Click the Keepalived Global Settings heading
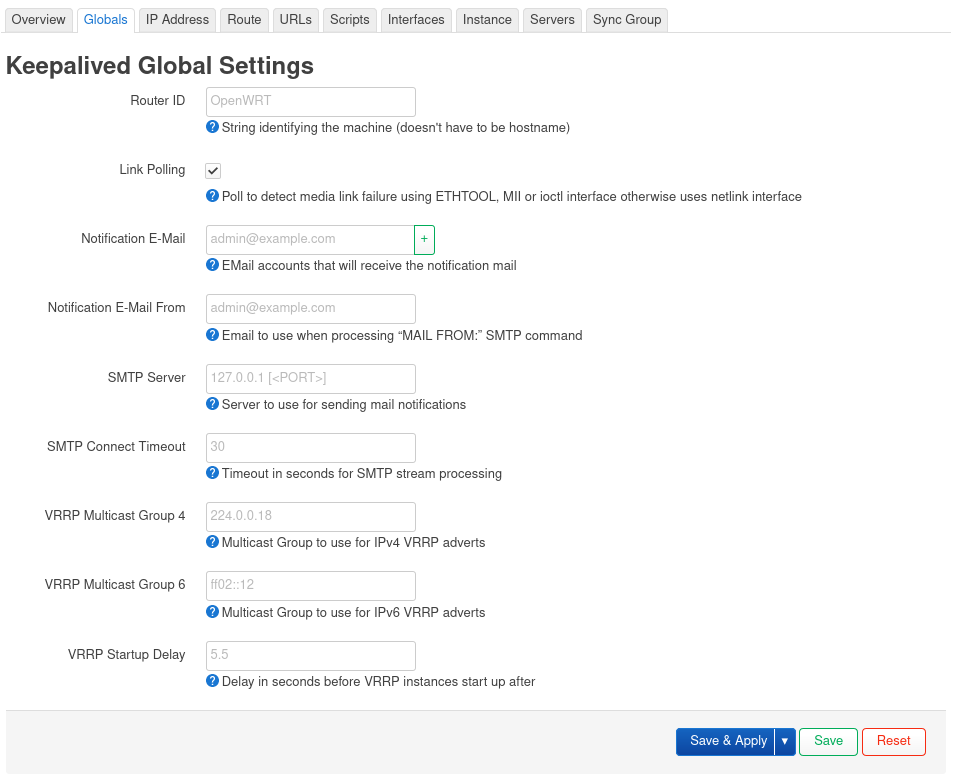The height and width of the screenshot is (783, 954). click(159, 66)
